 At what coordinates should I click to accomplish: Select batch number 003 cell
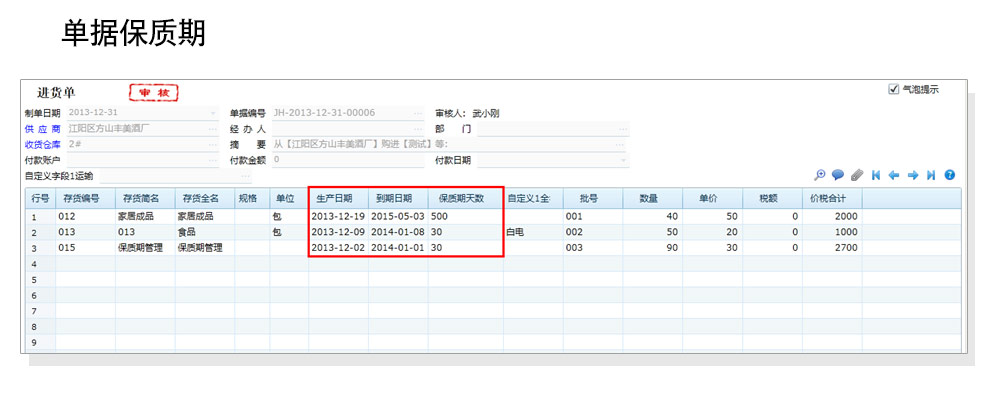coord(592,248)
